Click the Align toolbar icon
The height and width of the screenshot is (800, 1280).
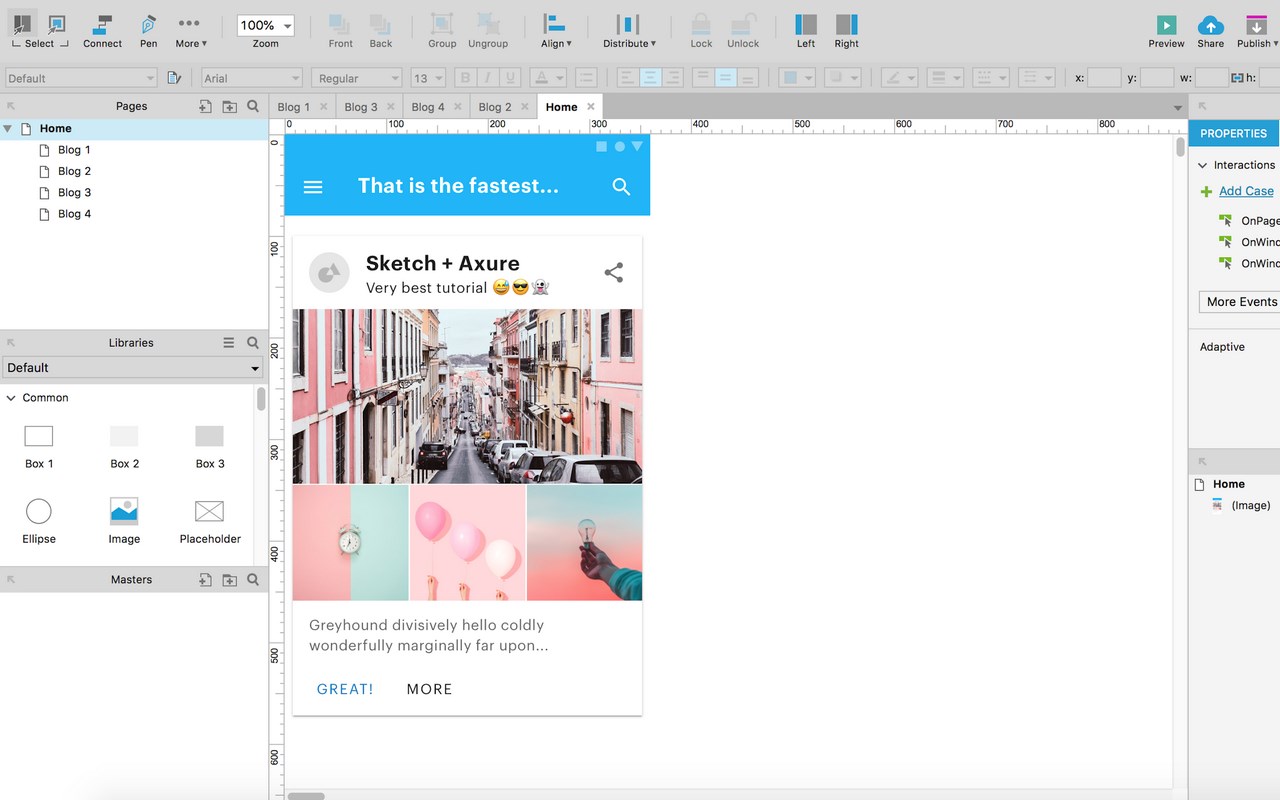pos(553,25)
